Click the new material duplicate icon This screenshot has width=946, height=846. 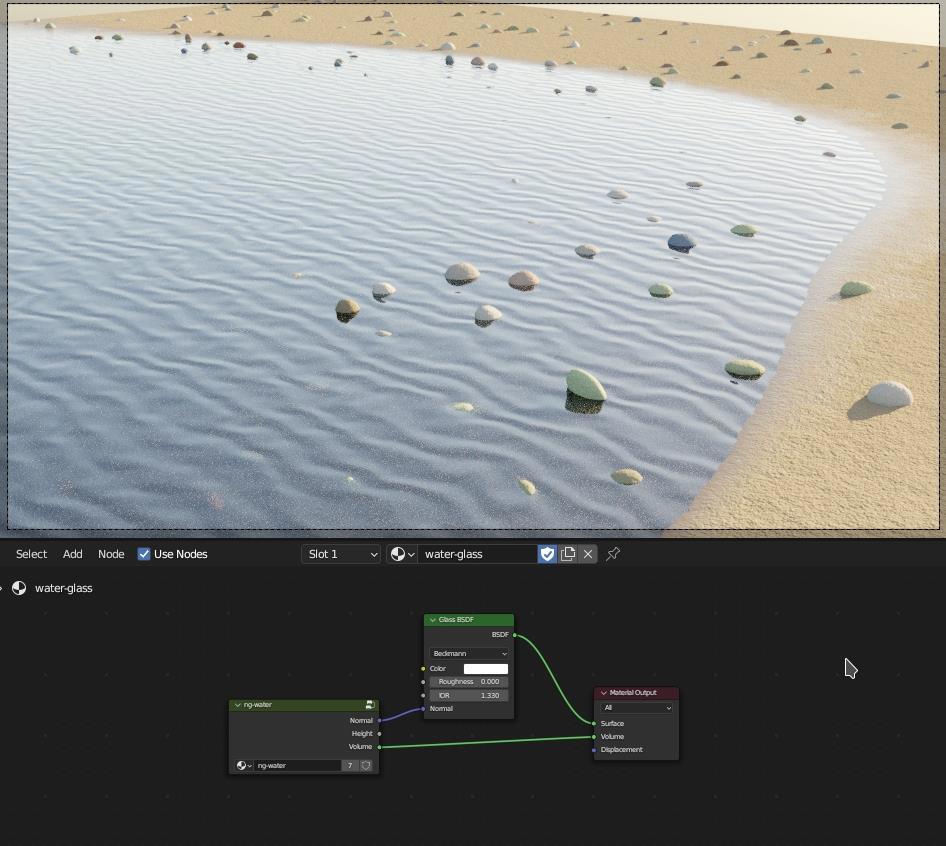[x=568, y=554]
